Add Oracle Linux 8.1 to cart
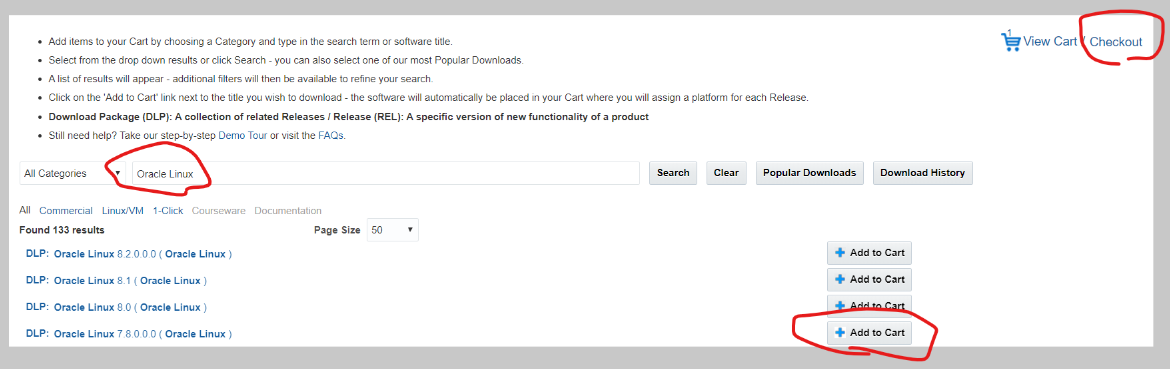 point(869,280)
